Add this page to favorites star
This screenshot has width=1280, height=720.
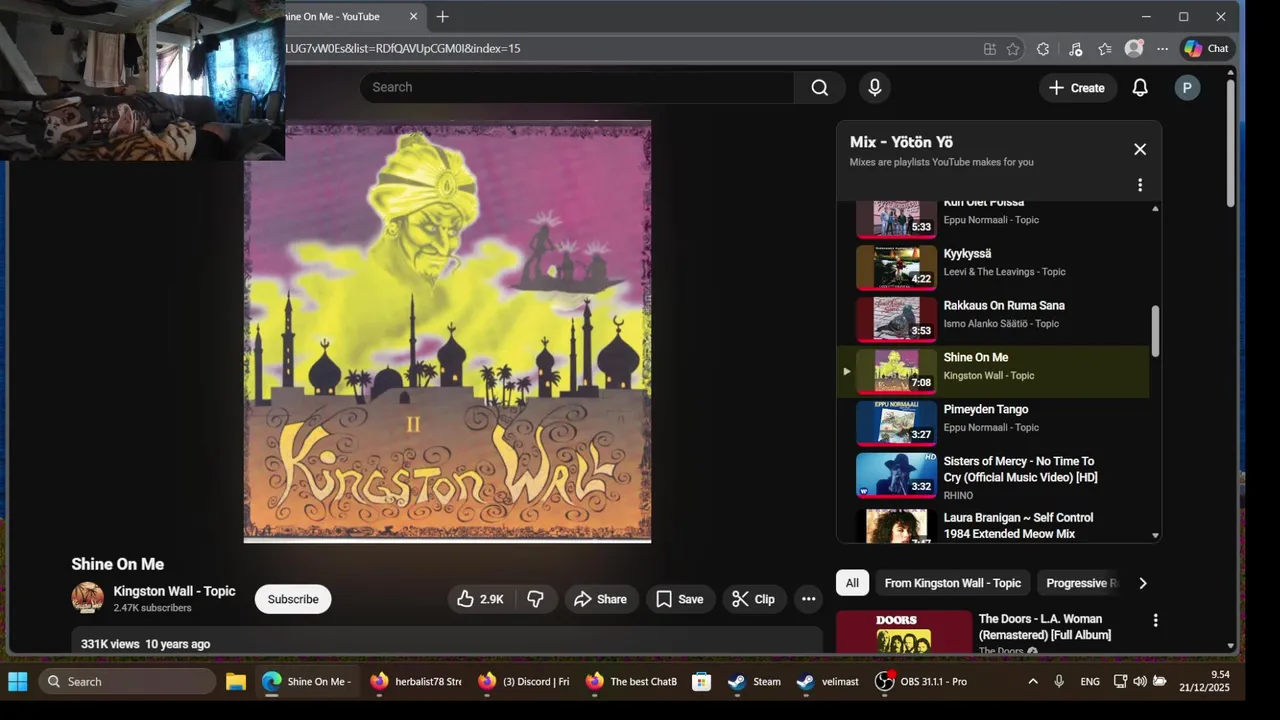click(1013, 48)
